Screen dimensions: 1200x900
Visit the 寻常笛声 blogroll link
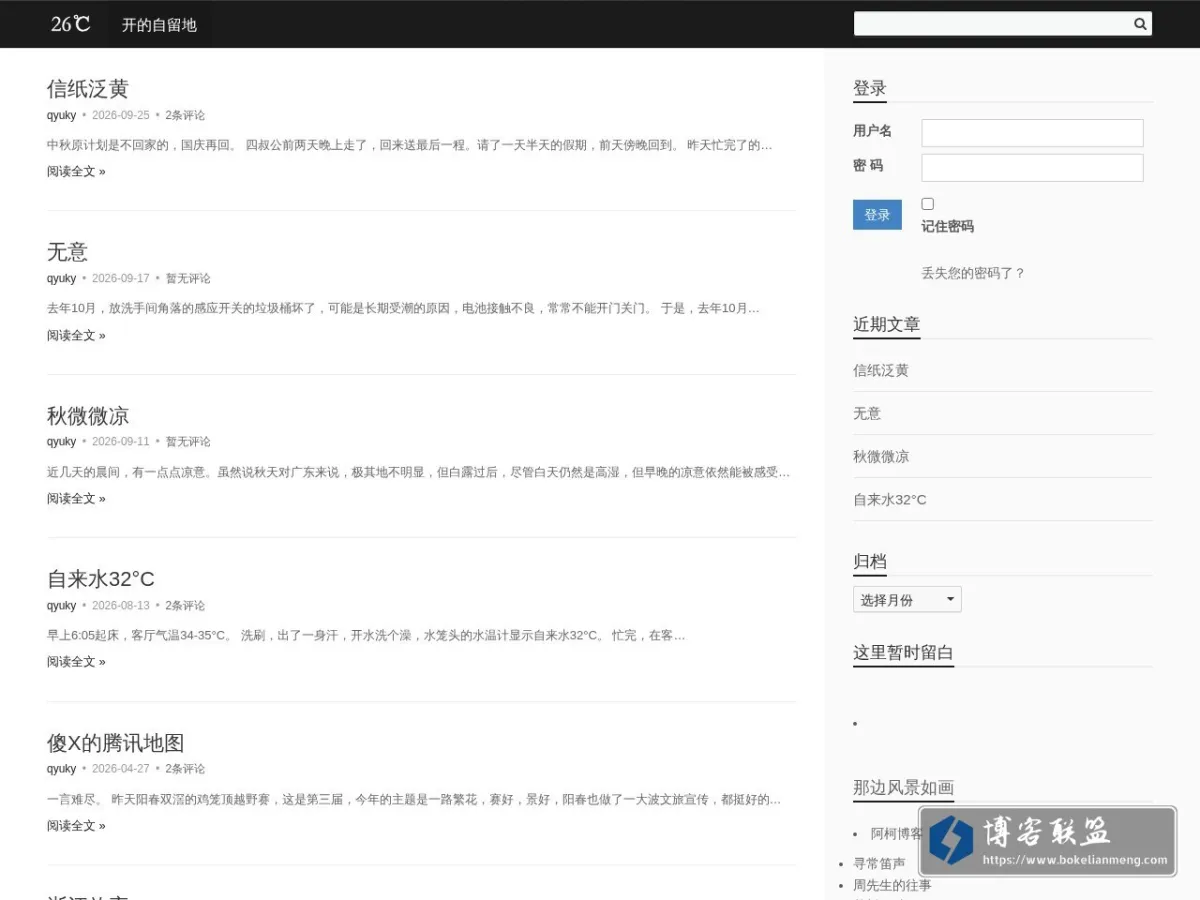pyautogui.click(x=879, y=863)
